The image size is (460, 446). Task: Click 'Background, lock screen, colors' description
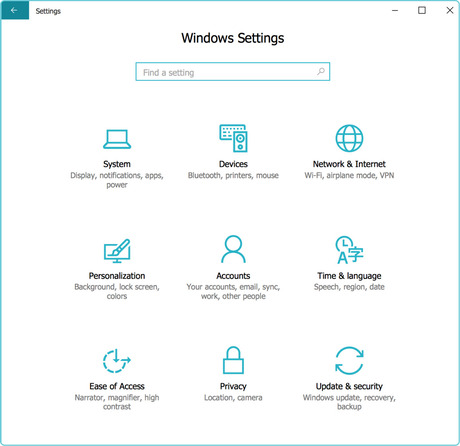pos(117,291)
